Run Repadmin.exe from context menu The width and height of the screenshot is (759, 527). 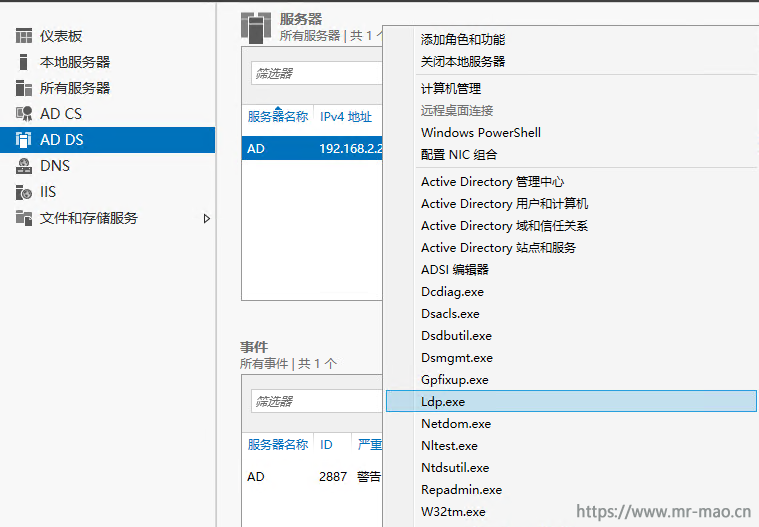[x=461, y=490]
